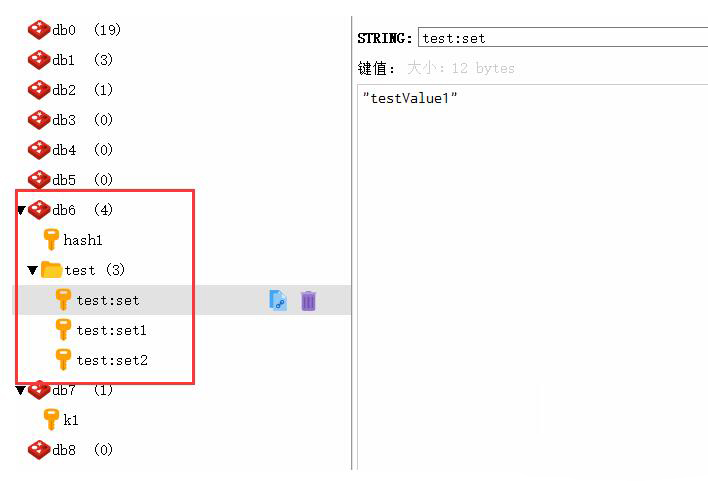The height and width of the screenshot is (481, 708).
Task: Select the test:set2 key
Action: [x=111, y=360]
